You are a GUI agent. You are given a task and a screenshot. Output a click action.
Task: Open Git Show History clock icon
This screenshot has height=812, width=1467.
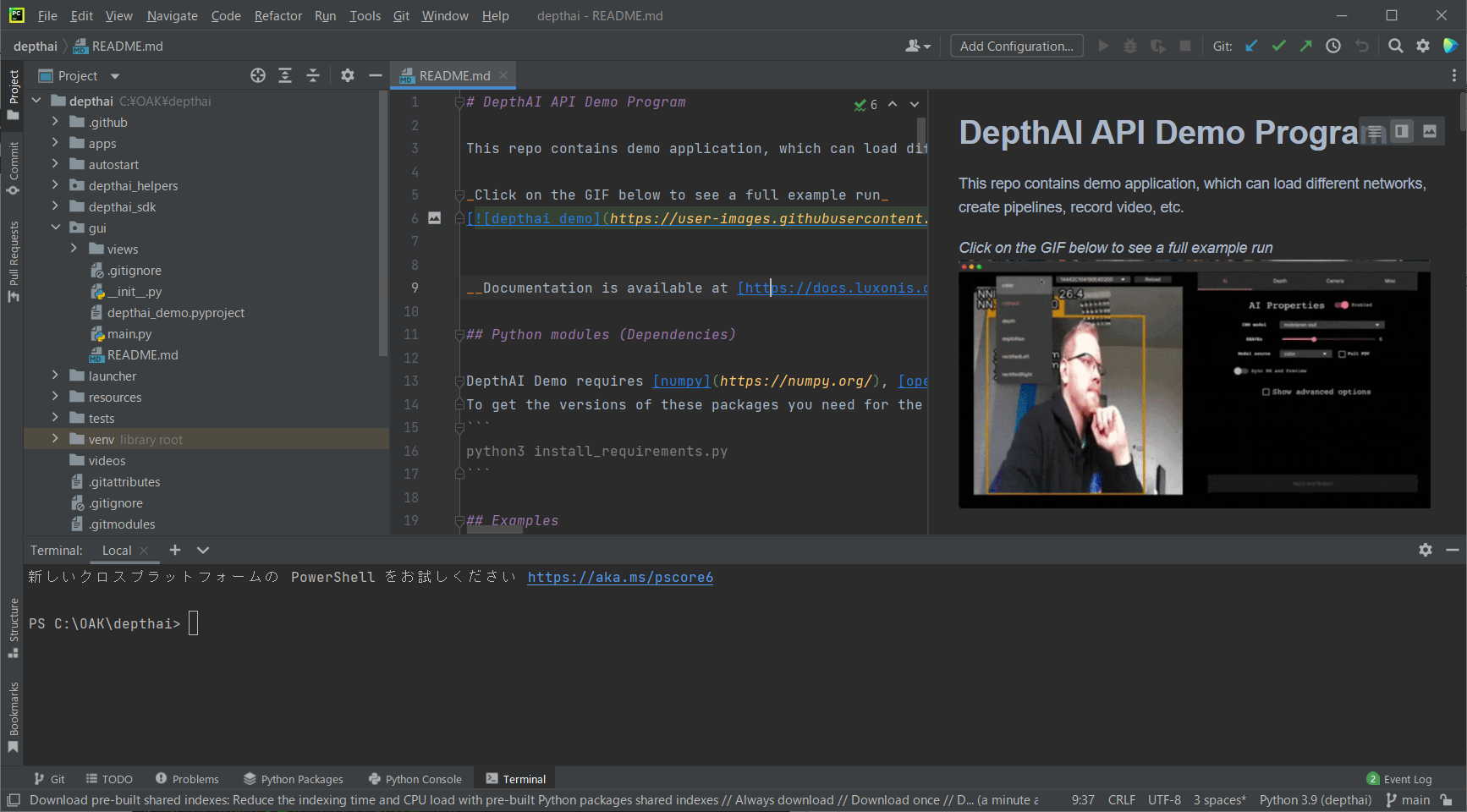coord(1333,47)
